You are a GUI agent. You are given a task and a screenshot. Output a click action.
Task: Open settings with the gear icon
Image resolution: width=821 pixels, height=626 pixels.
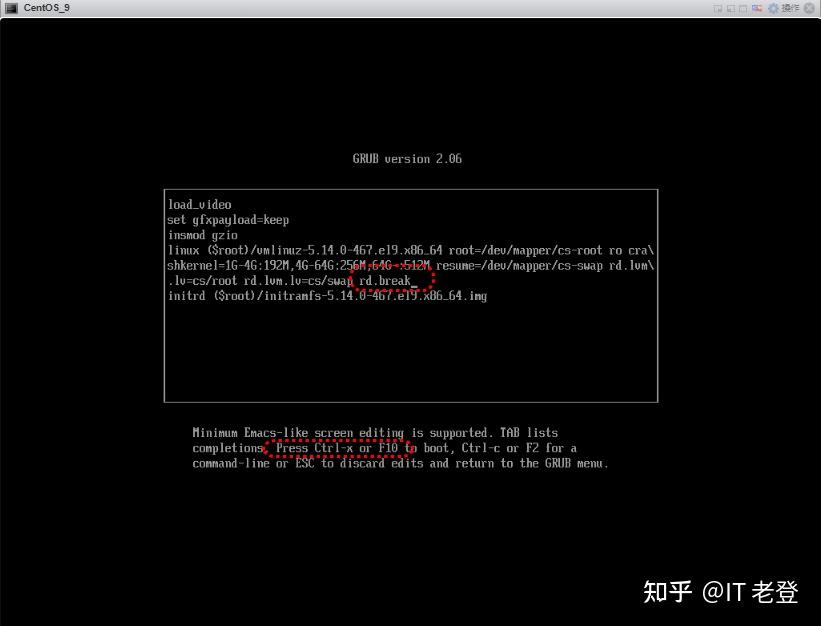(x=773, y=8)
